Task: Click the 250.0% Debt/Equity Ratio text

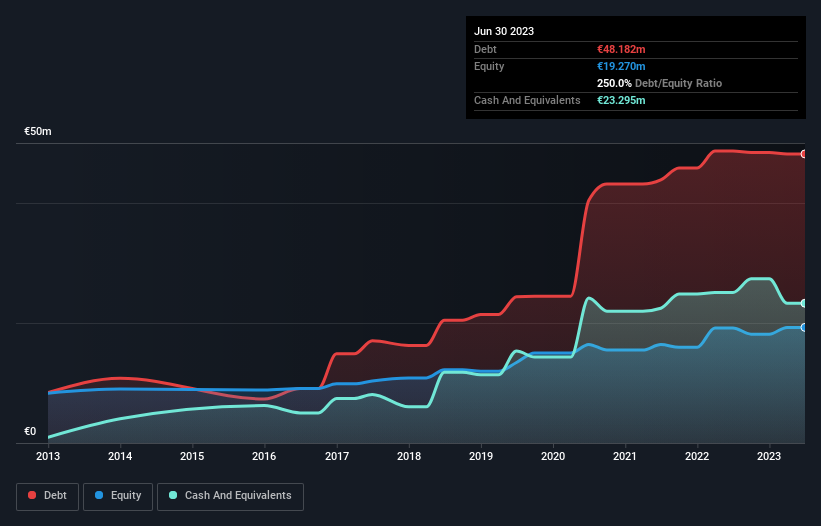Action: (659, 83)
